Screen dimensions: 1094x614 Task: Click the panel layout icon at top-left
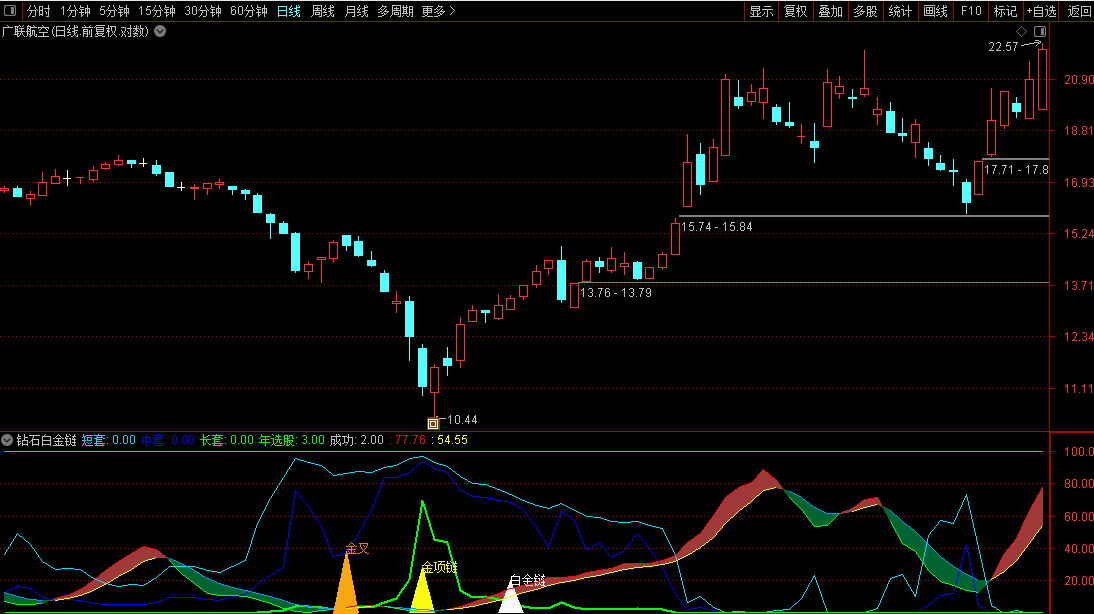pyautogui.click(x=10, y=10)
